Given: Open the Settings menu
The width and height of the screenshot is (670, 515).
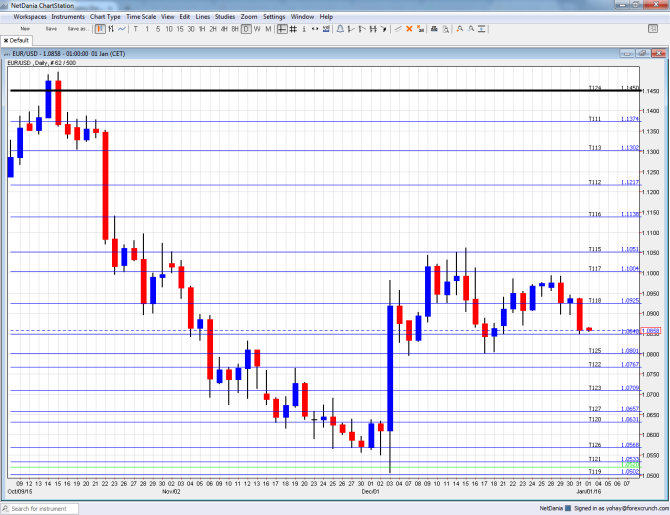Looking at the screenshot, I should pos(274,17).
